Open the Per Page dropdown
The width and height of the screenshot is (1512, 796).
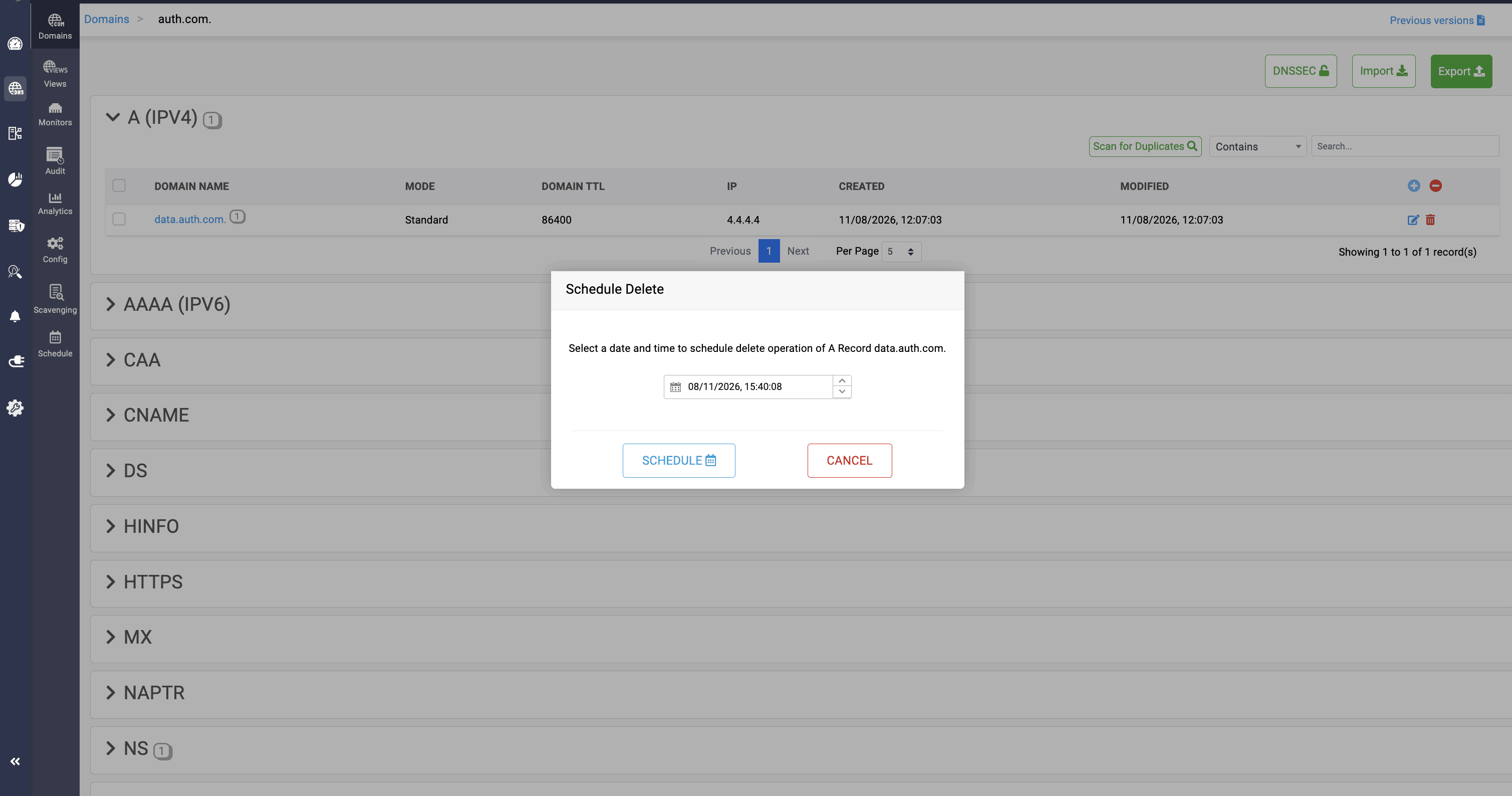click(x=901, y=252)
